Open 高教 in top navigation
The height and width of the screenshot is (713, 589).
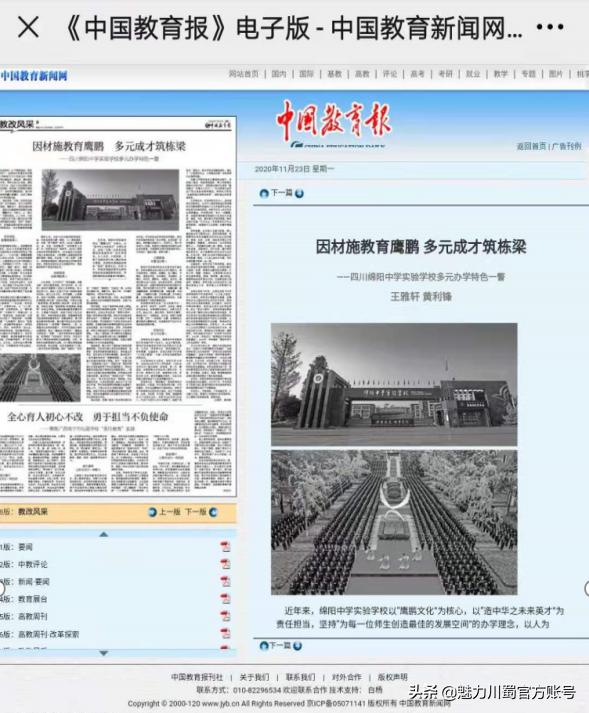[362, 74]
